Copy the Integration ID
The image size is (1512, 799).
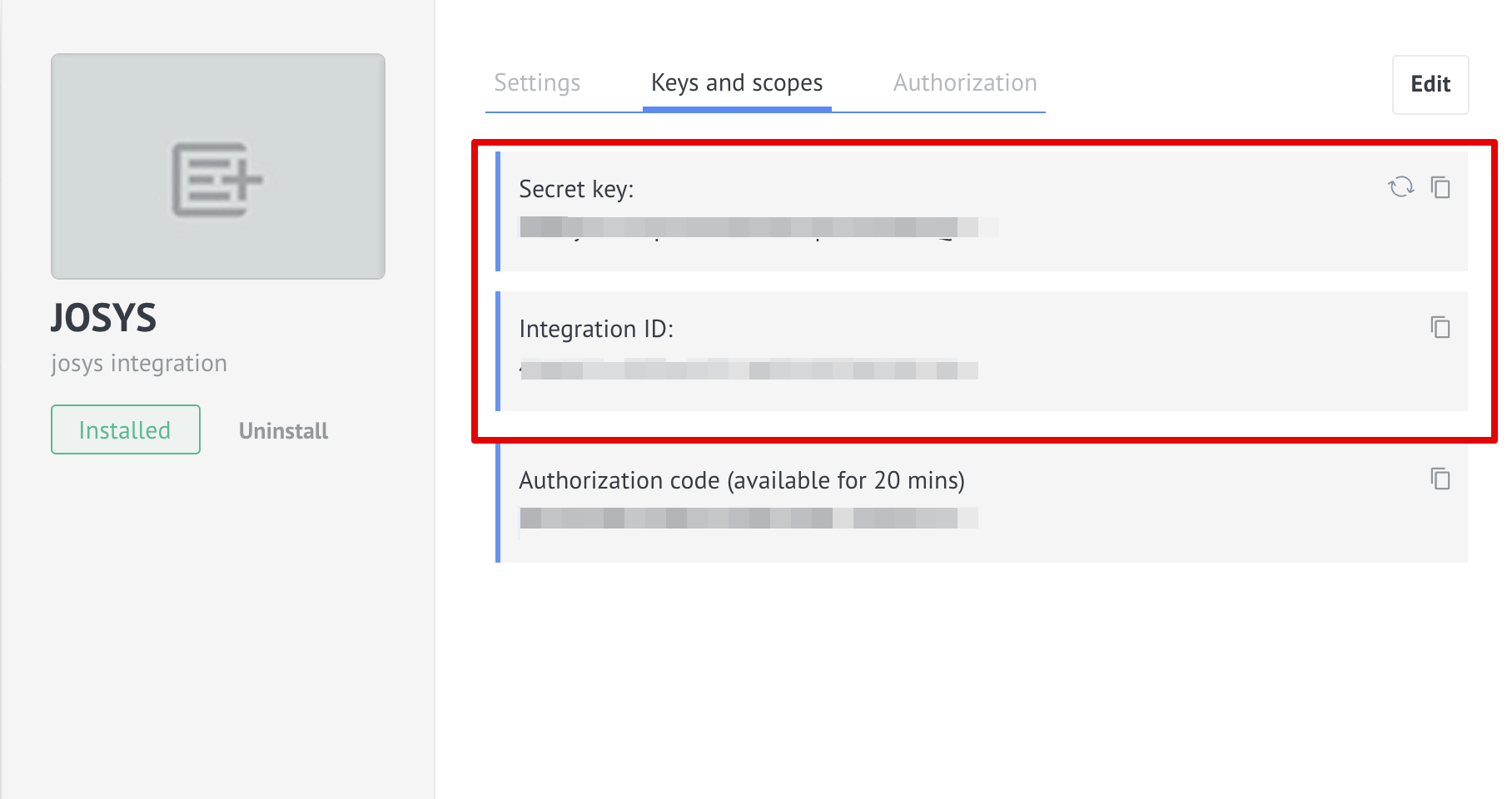pos(1440,327)
